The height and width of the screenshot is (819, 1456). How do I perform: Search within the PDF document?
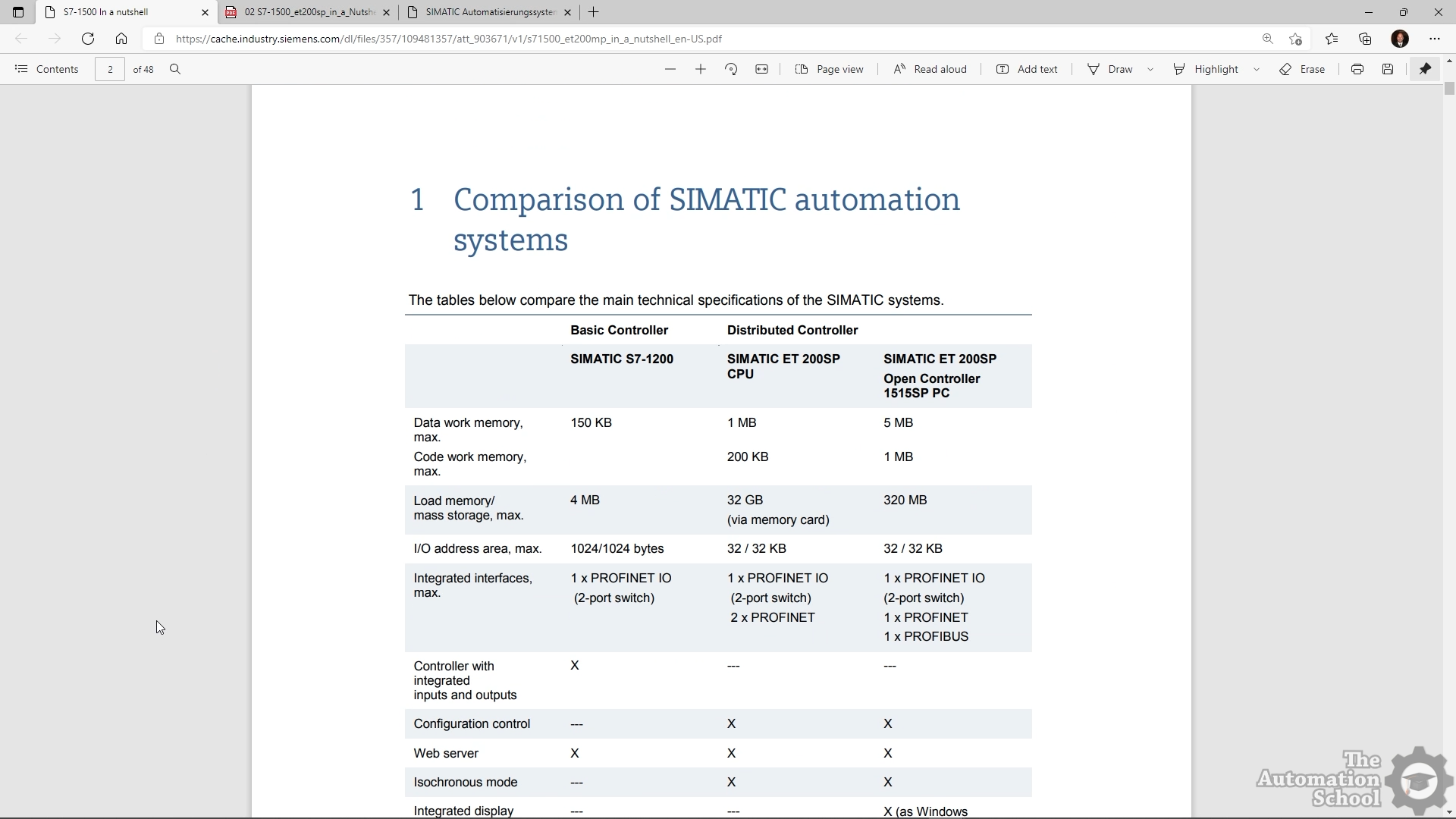(x=175, y=69)
